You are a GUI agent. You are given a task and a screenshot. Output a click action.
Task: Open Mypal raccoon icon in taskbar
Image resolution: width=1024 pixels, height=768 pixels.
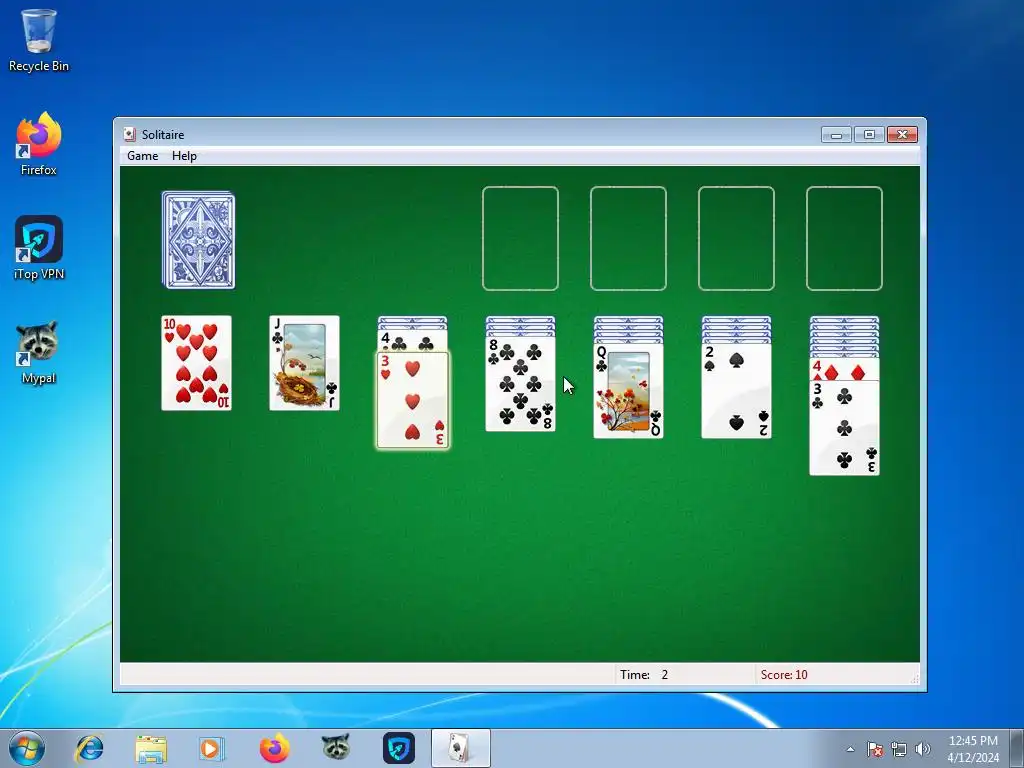click(x=336, y=748)
